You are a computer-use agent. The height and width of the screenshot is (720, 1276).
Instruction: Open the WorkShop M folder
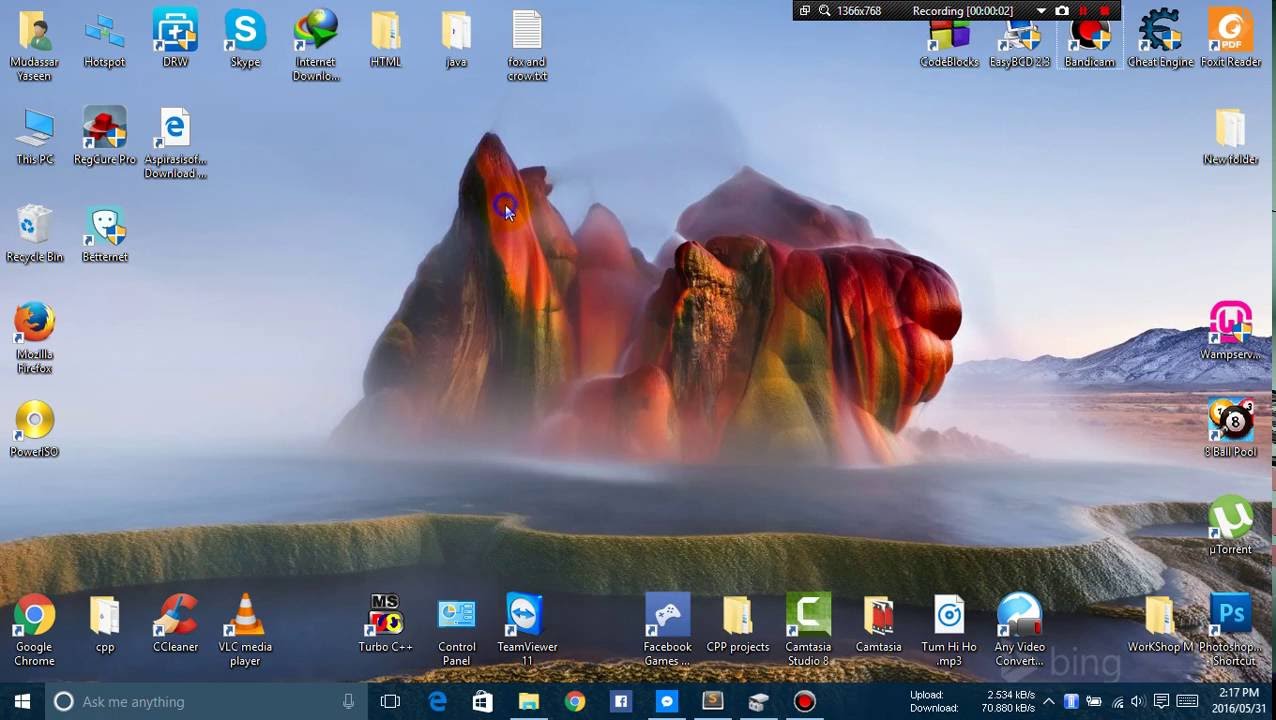point(1160,625)
